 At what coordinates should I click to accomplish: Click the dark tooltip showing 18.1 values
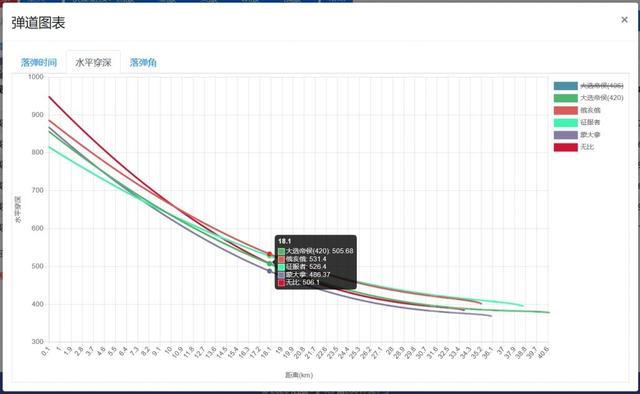point(316,262)
